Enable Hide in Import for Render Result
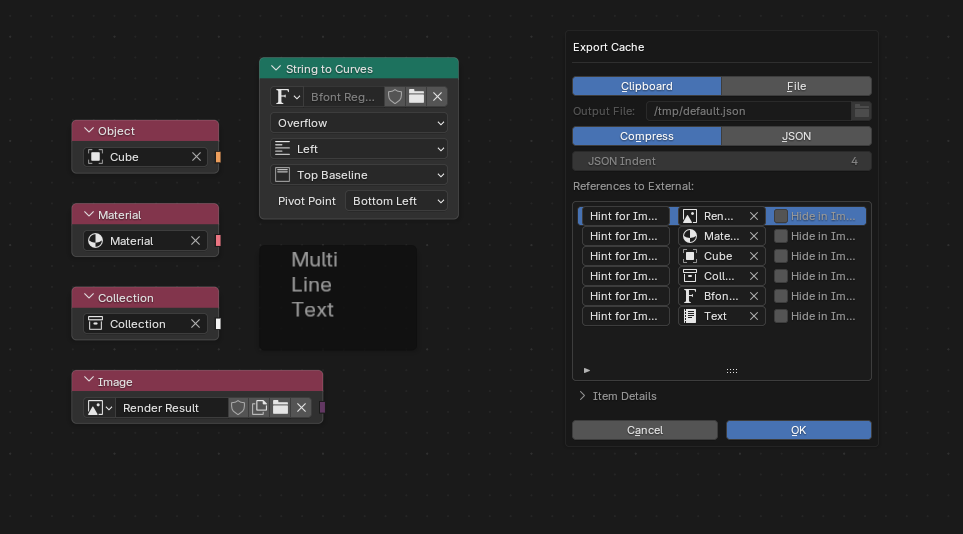The width and height of the screenshot is (963, 534). pyautogui.click(x=781, y=216)
